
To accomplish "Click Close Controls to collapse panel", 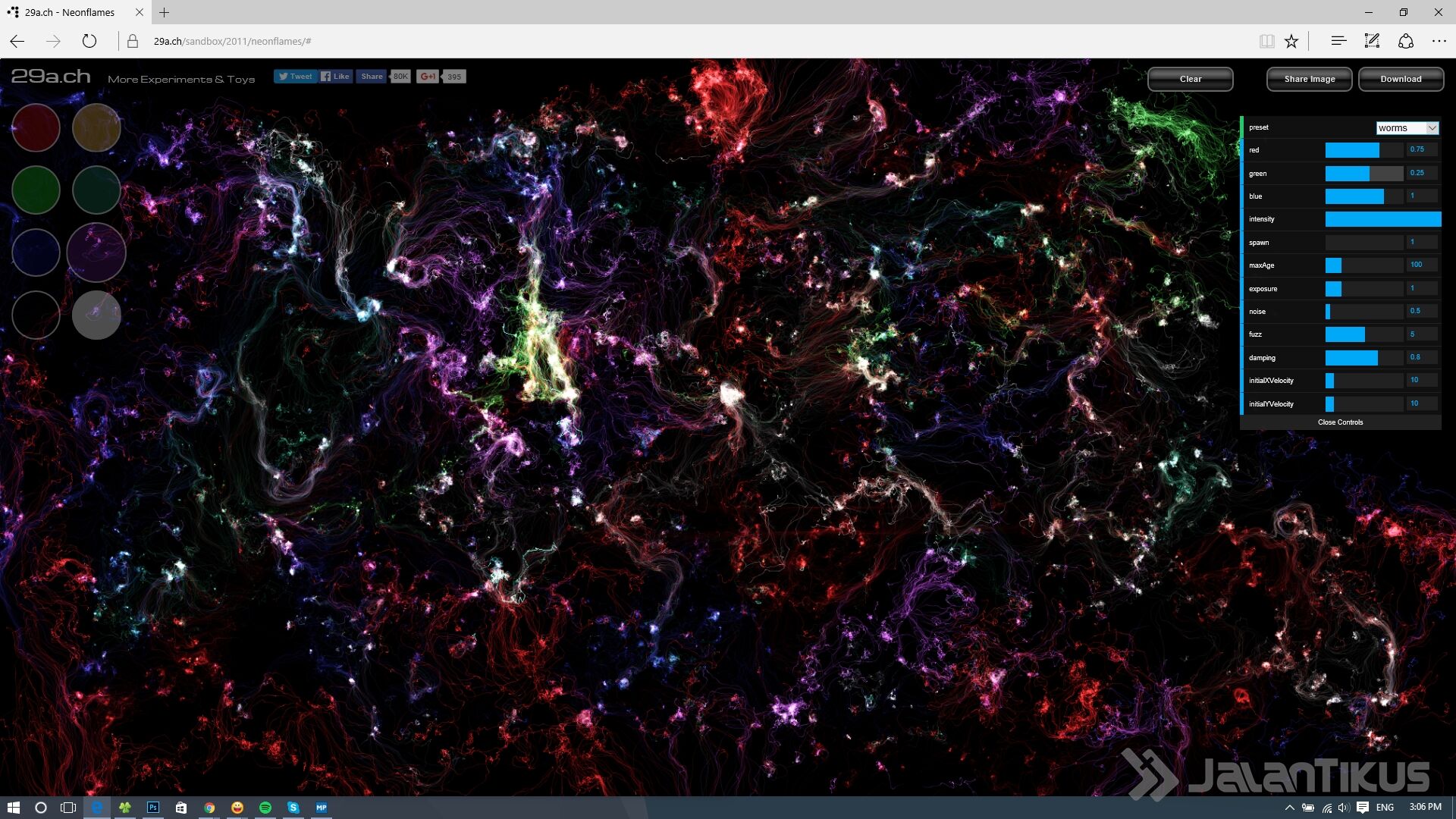I will (x=1340, y=422).
